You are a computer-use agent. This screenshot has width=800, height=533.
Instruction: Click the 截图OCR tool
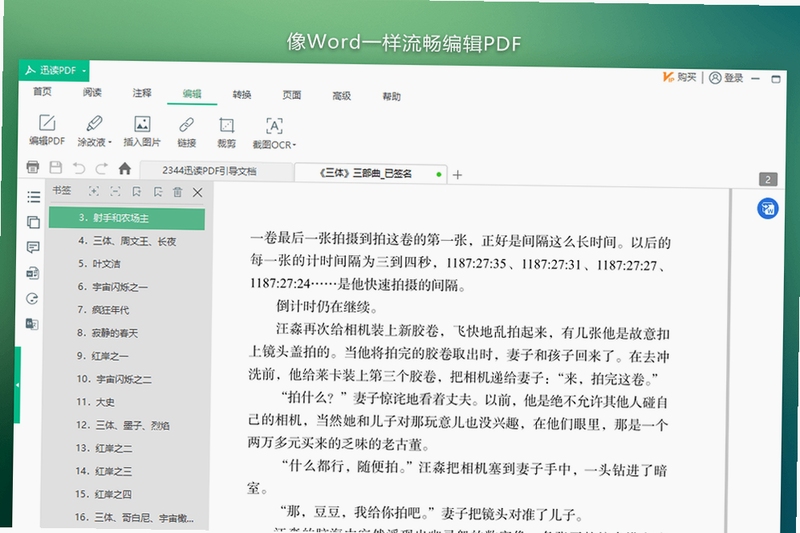(x=274, y=134)
